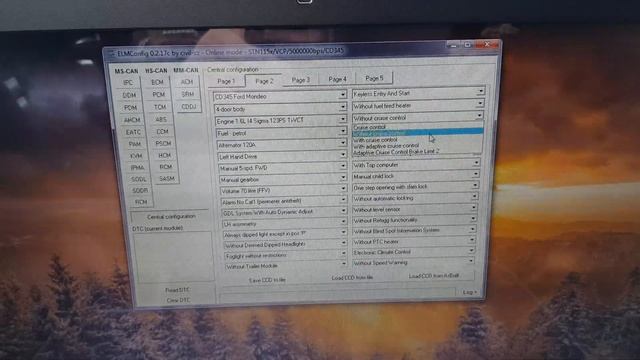The image size is (640, 360).
Task: Open the SODL module
Action: pos(138,179)
